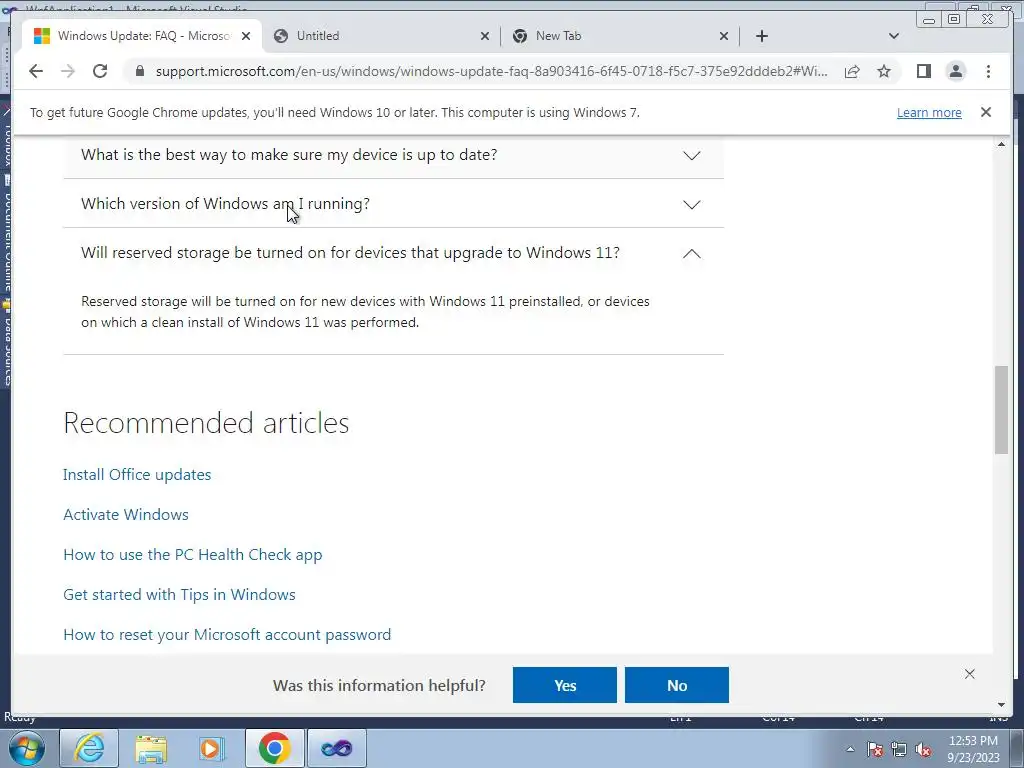Bookmark this page with the star icon
Screen dimensions: 1024x768
(x=884, y=71)
